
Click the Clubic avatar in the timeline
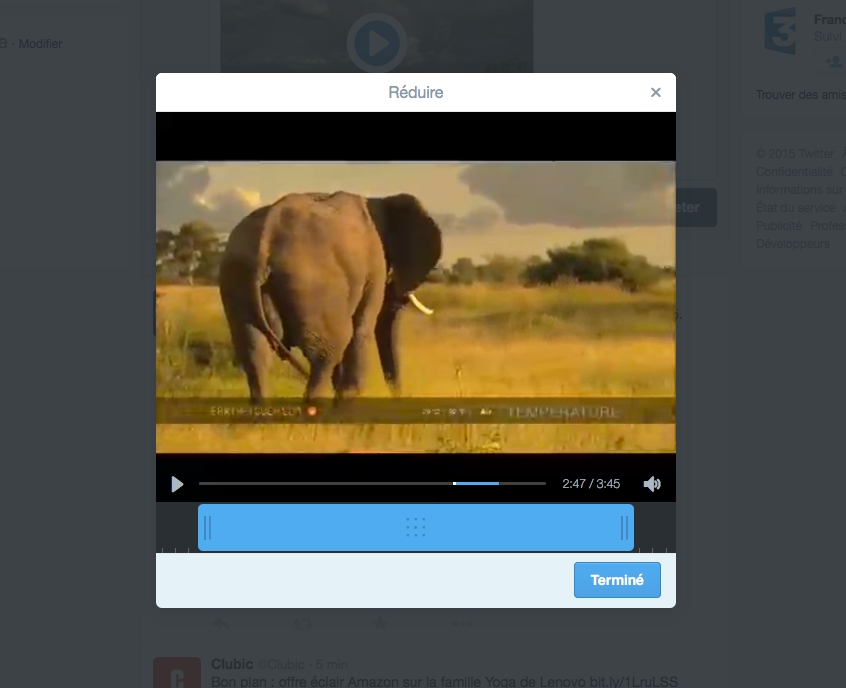coord(177,672)
